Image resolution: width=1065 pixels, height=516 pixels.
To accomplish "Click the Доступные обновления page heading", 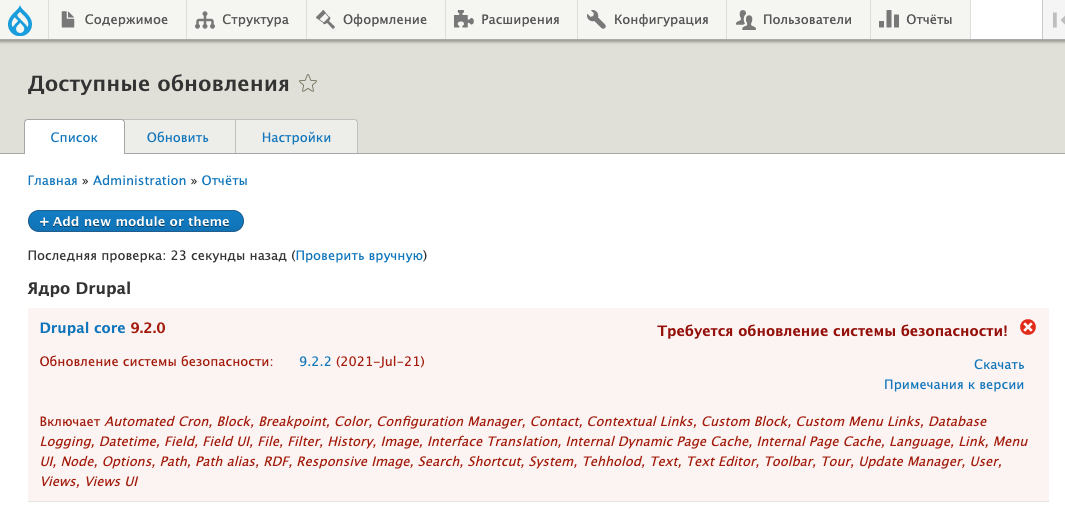I will click(158, 84).
